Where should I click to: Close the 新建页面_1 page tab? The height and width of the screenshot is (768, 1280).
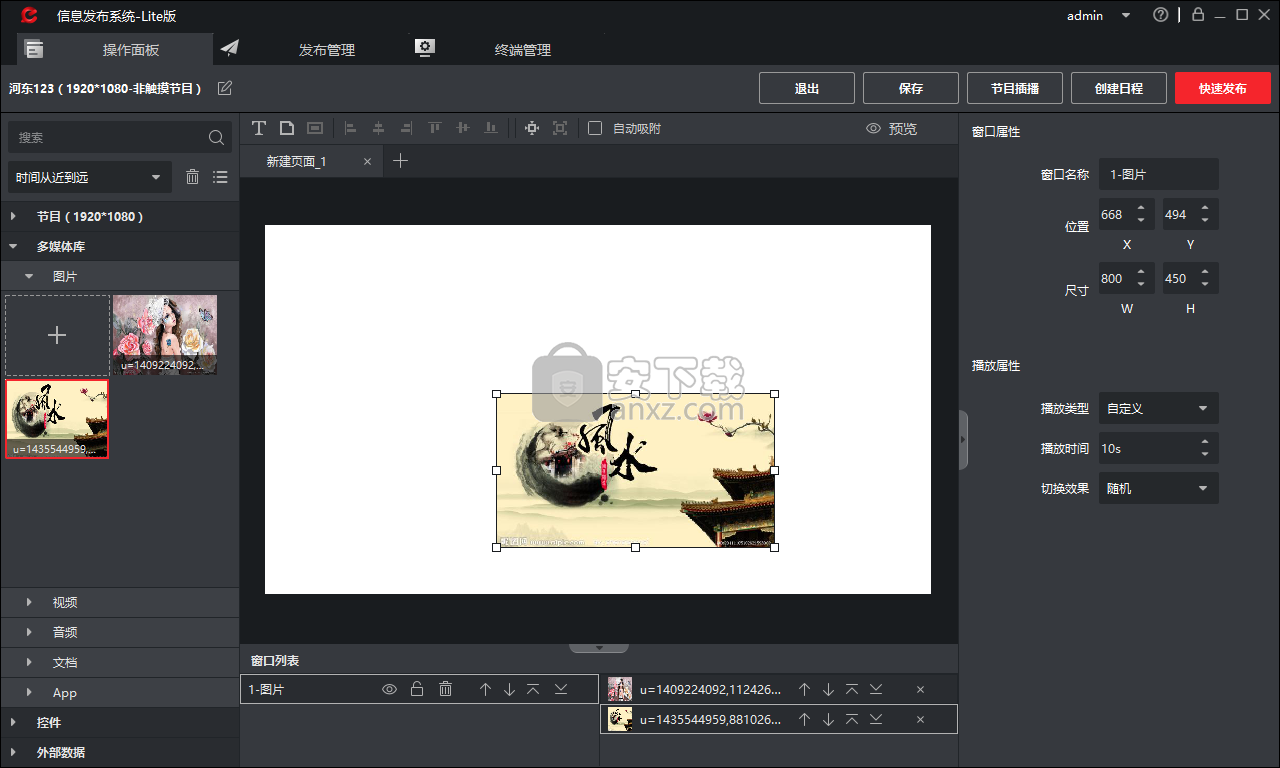coord(367,161)
